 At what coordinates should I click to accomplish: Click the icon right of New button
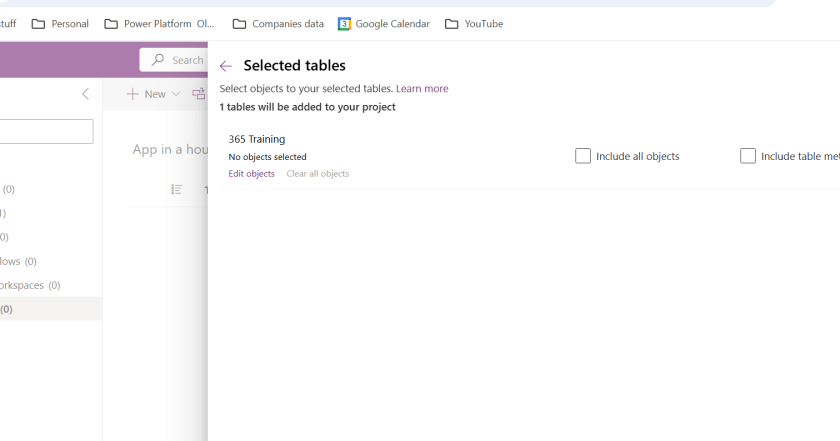point(198,94)
